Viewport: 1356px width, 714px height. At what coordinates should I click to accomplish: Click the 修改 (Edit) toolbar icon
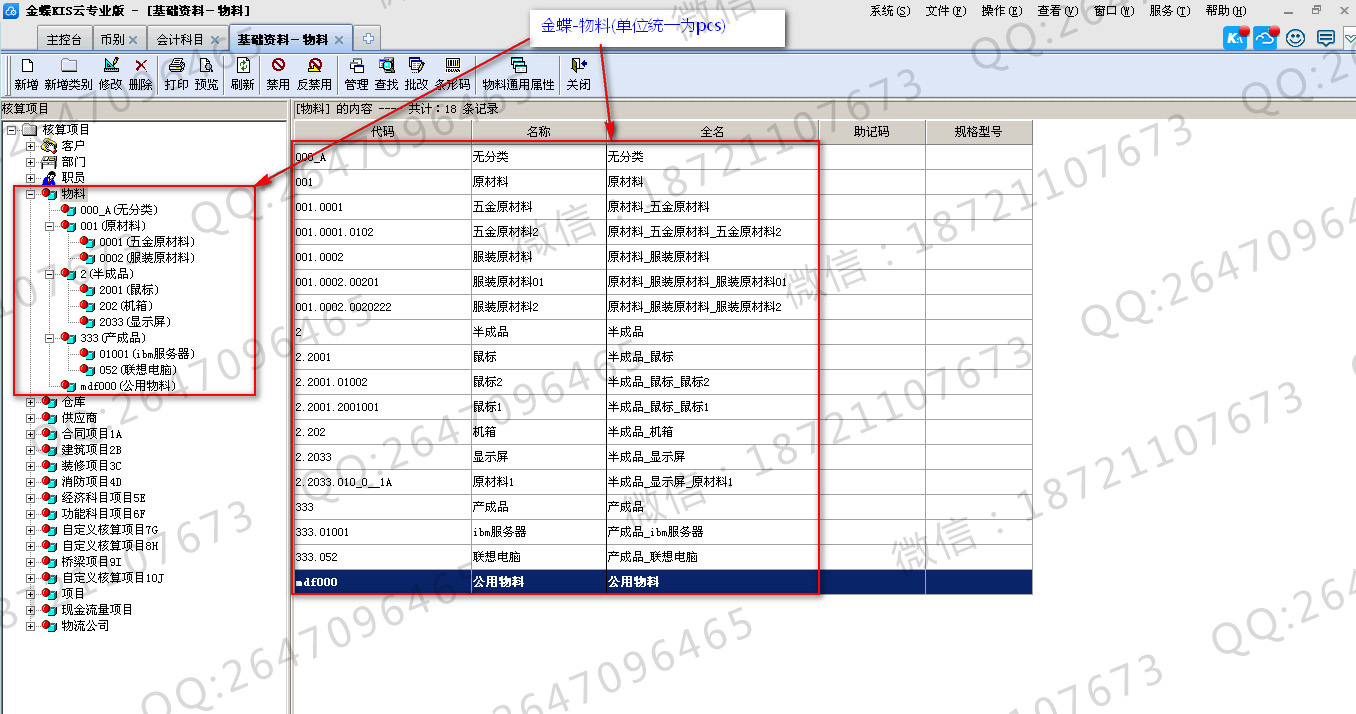coord(110,67)
